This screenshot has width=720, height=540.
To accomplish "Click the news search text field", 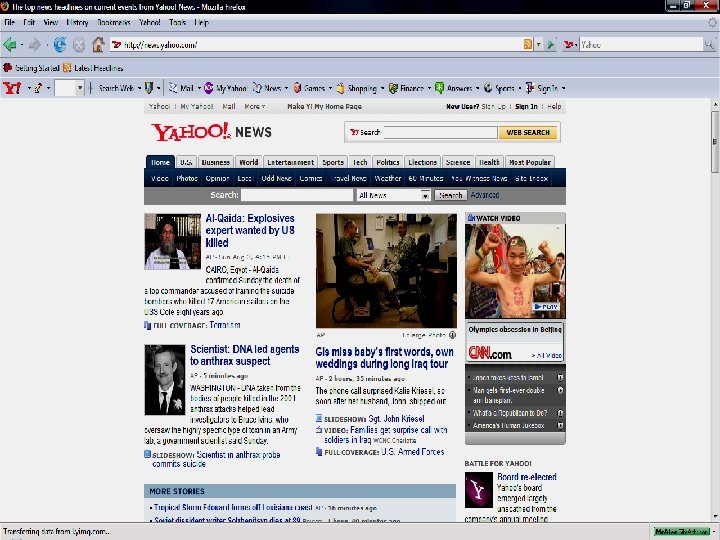I will 297,195.
